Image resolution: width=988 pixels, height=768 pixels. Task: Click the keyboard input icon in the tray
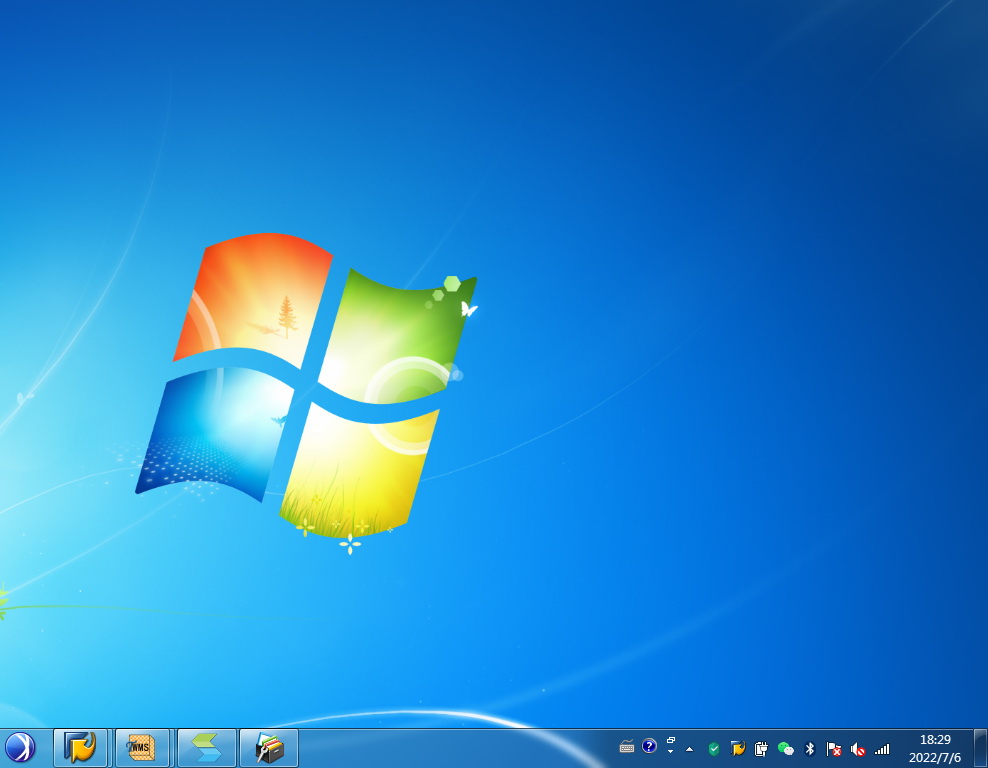pos(626,748)
